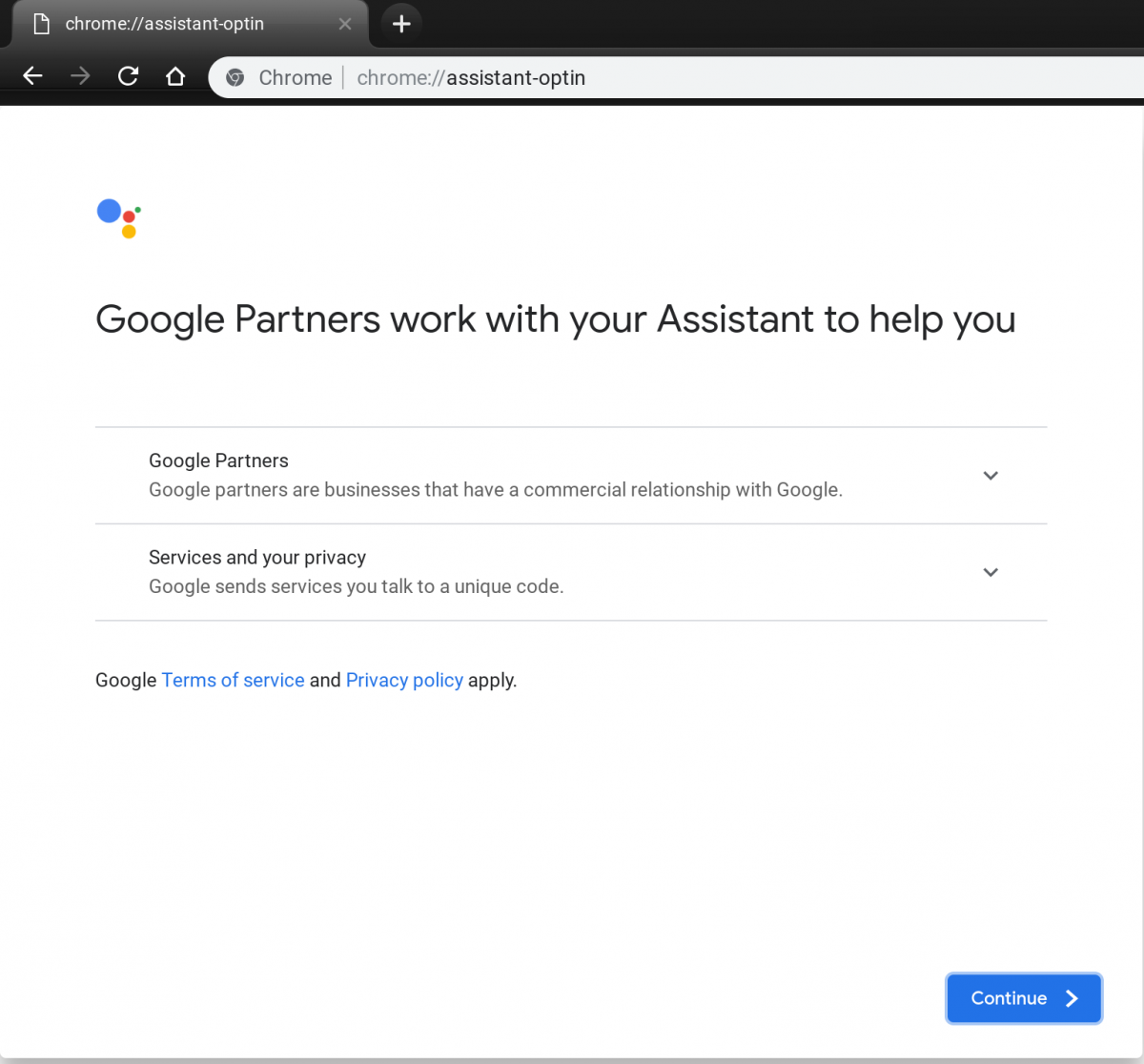Close the chrome://assistant-optin tab
Image resolution: width=1144 pixels, height=1064 pixels.
click(345, 24)
